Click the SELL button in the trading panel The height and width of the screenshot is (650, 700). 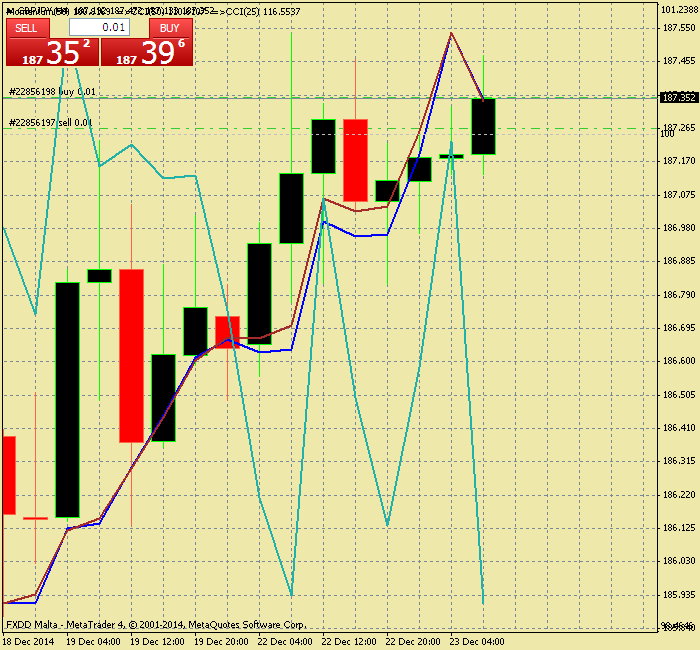click(27, 28)
